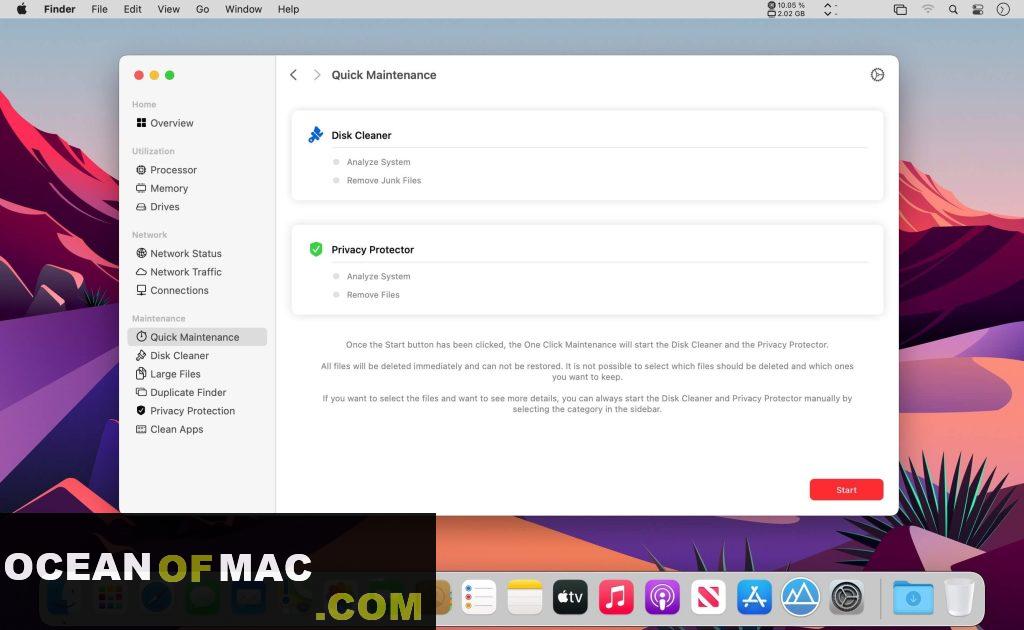Open Spotlight search in the menu bar
This screenshot has width=1024, height=630.
click(953, 9)
